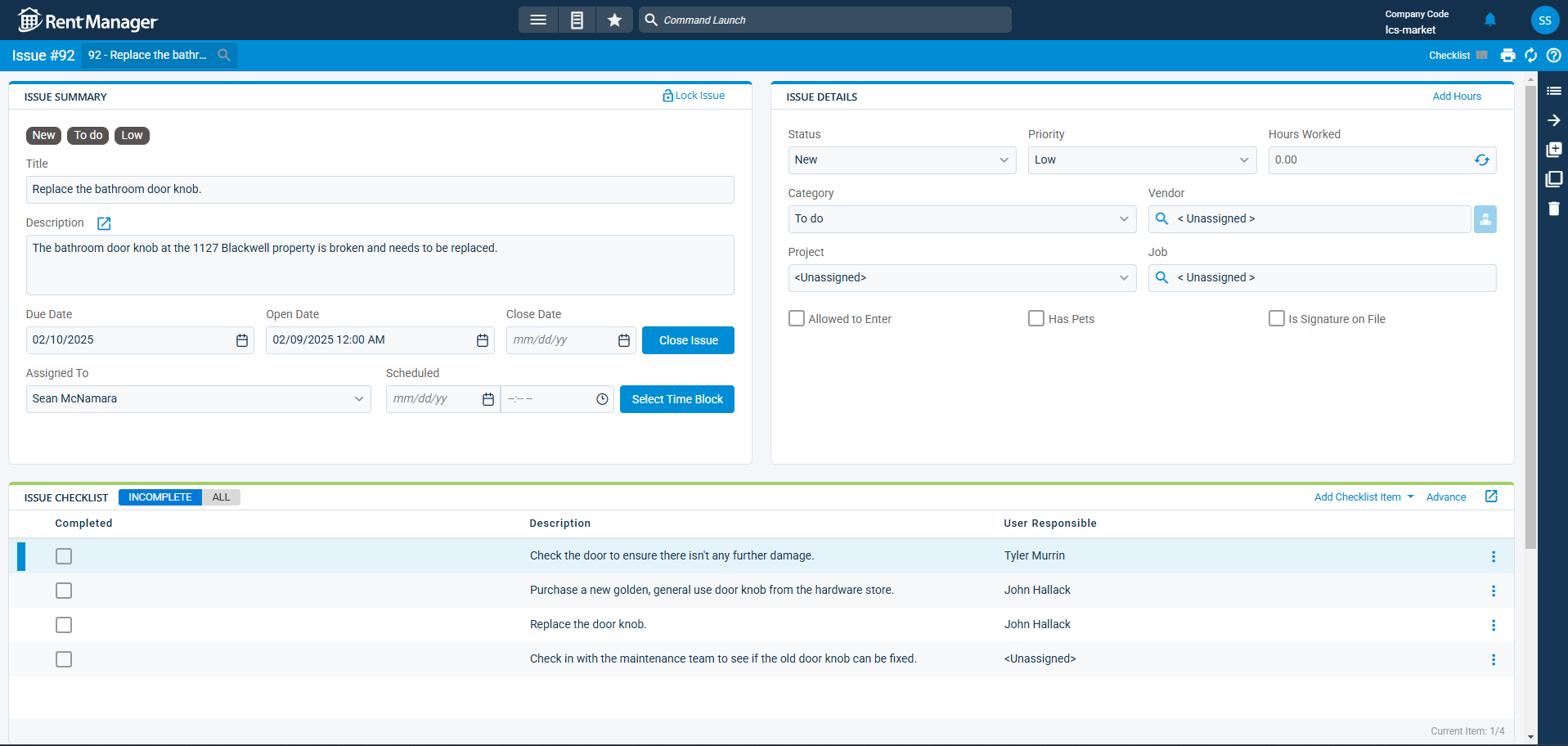Click the help question mark icon
The width and height of the screenshot is (1568, 746).
click(1553, 56)
